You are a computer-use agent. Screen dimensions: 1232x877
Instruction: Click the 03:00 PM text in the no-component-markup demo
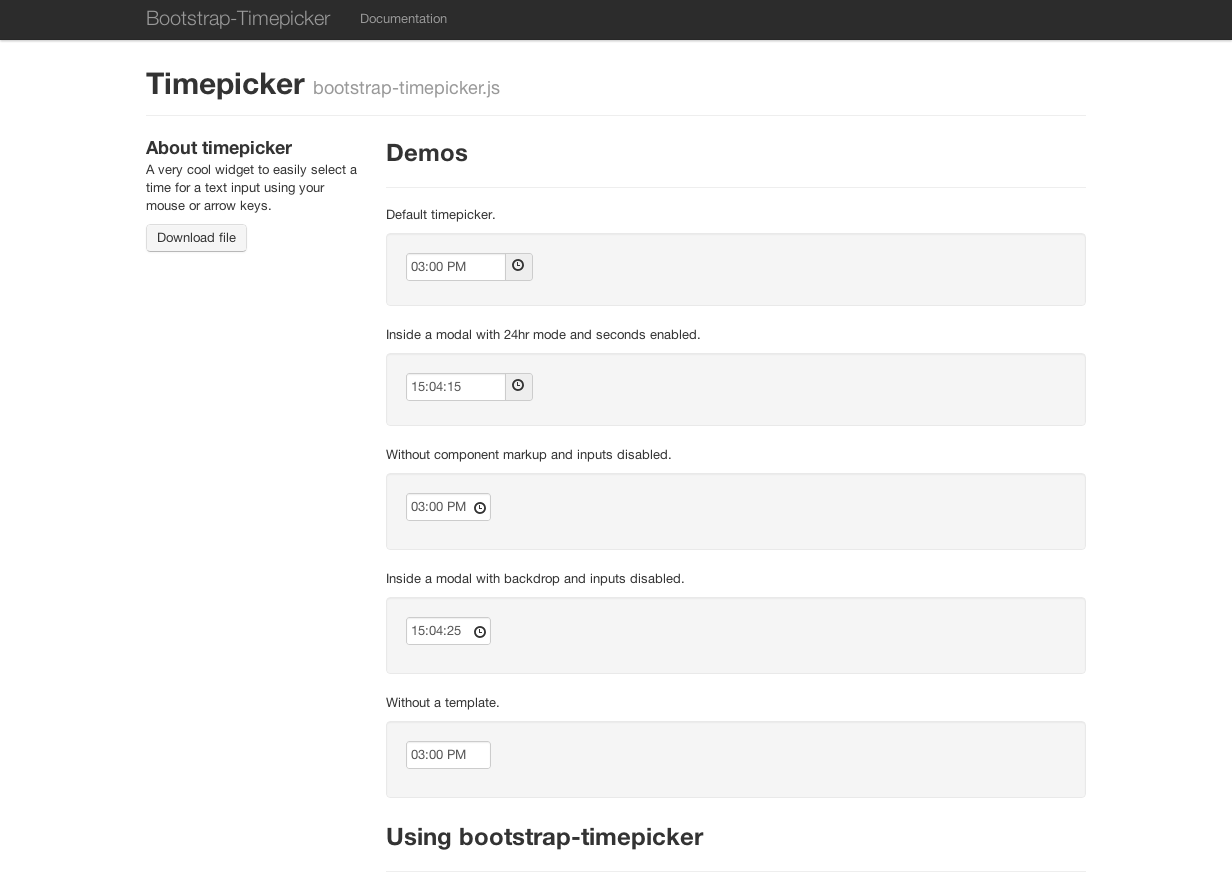pyautogui.click(x=439, y=507)
